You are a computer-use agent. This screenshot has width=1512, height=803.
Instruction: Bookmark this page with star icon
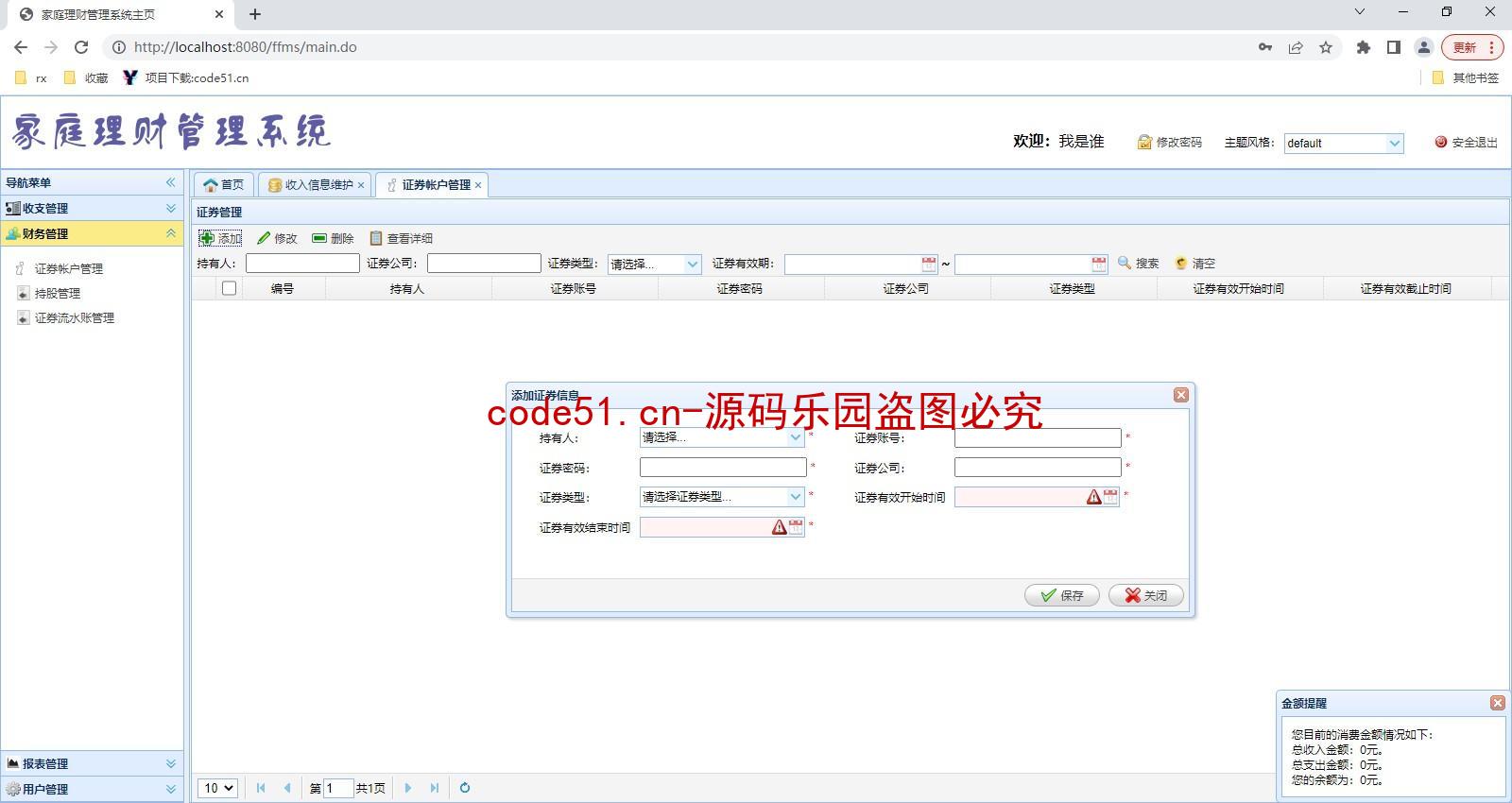[x=1326, y=47]
